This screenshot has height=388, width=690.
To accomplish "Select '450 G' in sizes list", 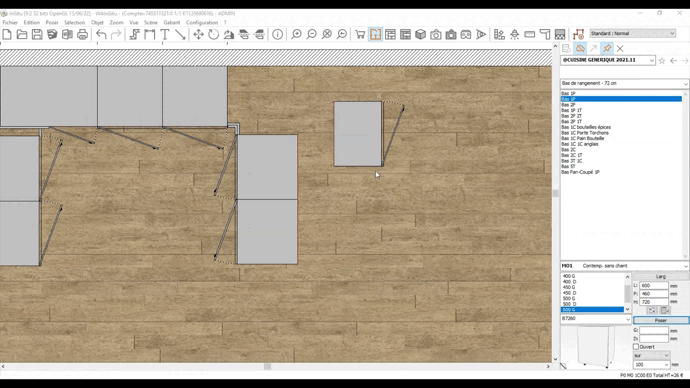I will (569, 287).
